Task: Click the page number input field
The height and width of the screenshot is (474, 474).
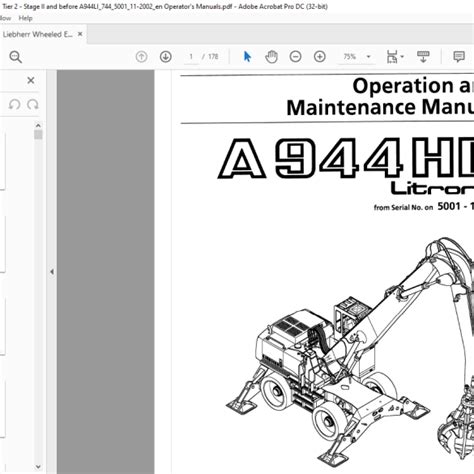Action: [191, 57]
